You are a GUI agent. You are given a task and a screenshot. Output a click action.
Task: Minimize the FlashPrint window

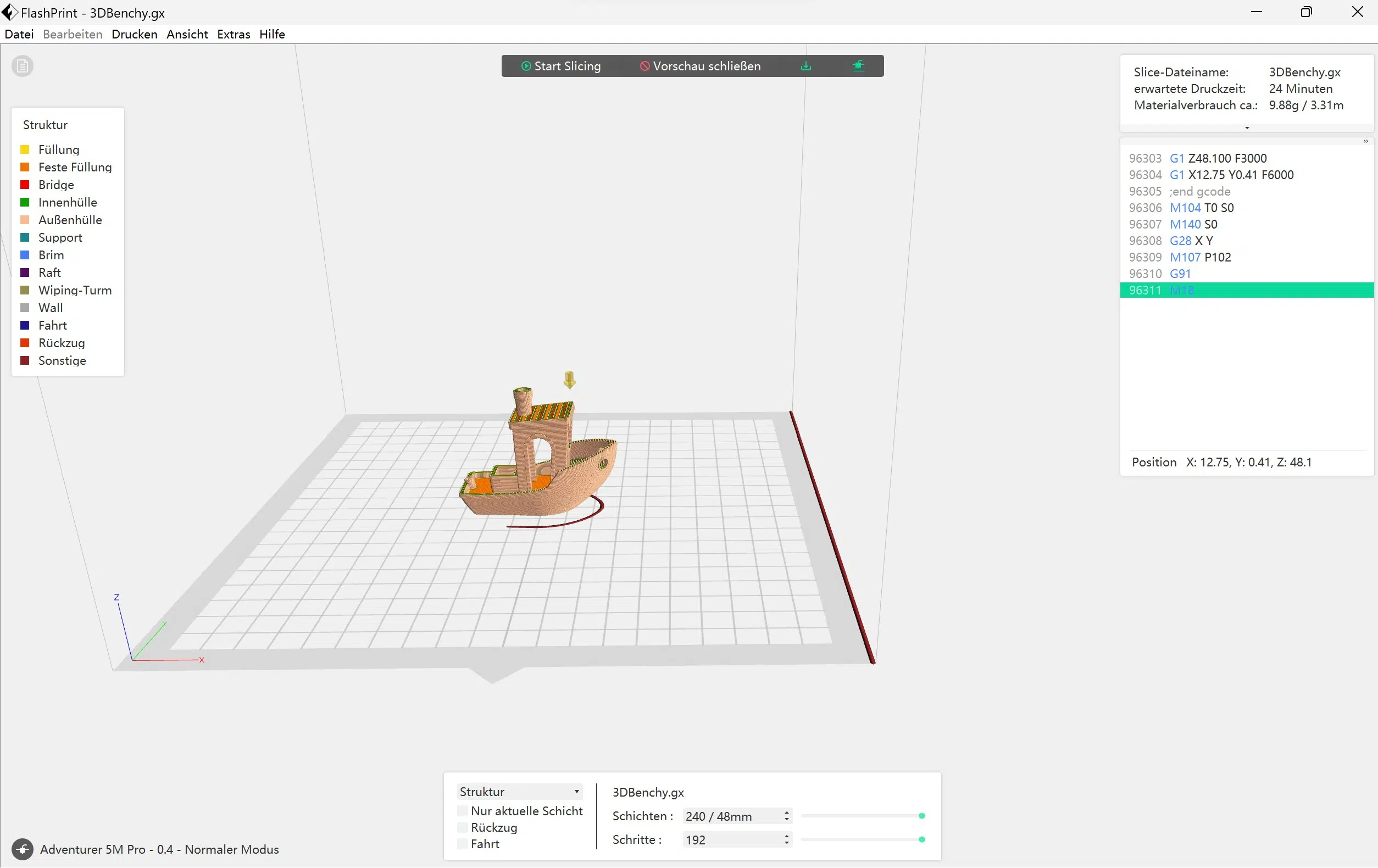click(x=1257, y=12)
